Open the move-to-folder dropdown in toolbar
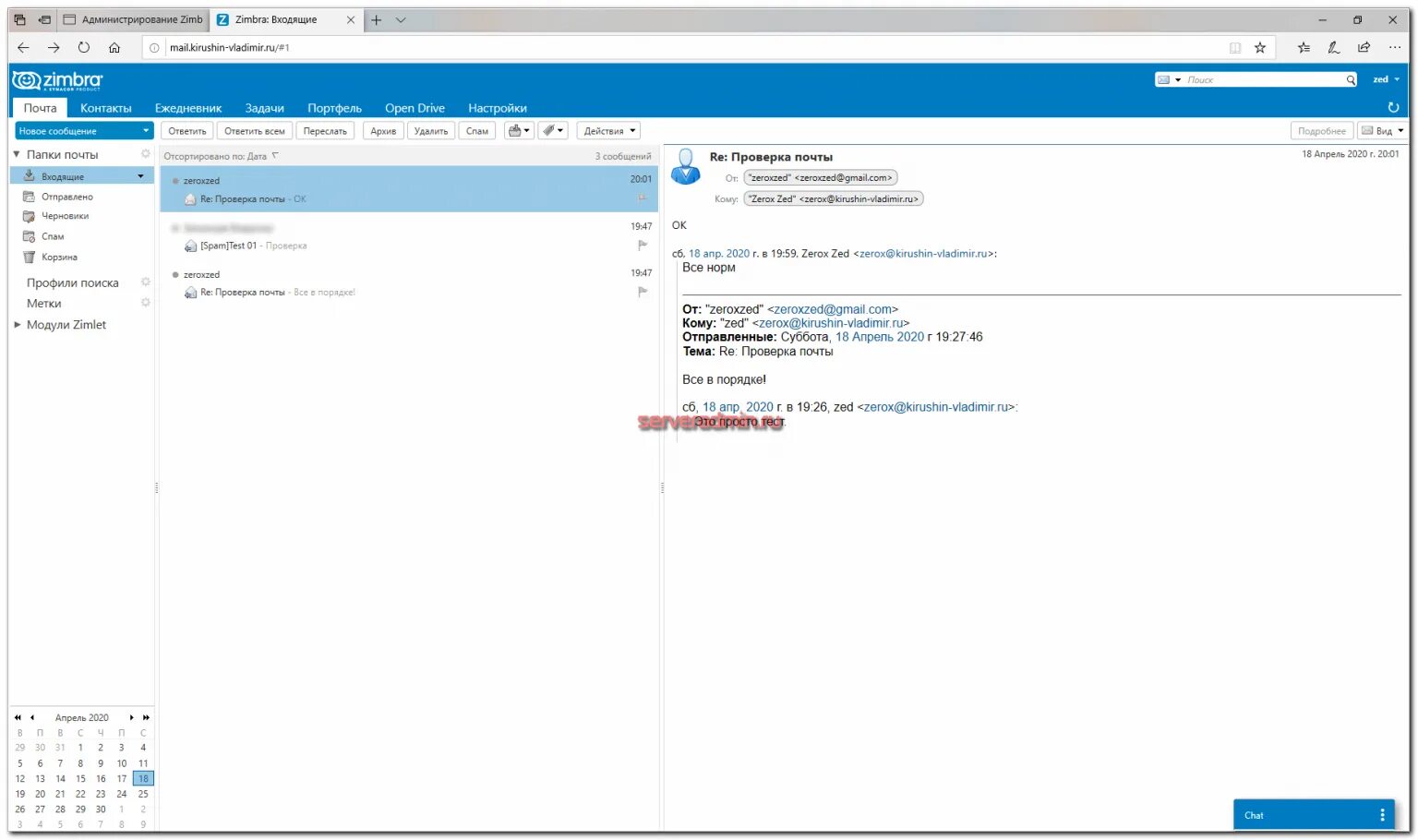The image size is (1418, 840). coord(519,131)
